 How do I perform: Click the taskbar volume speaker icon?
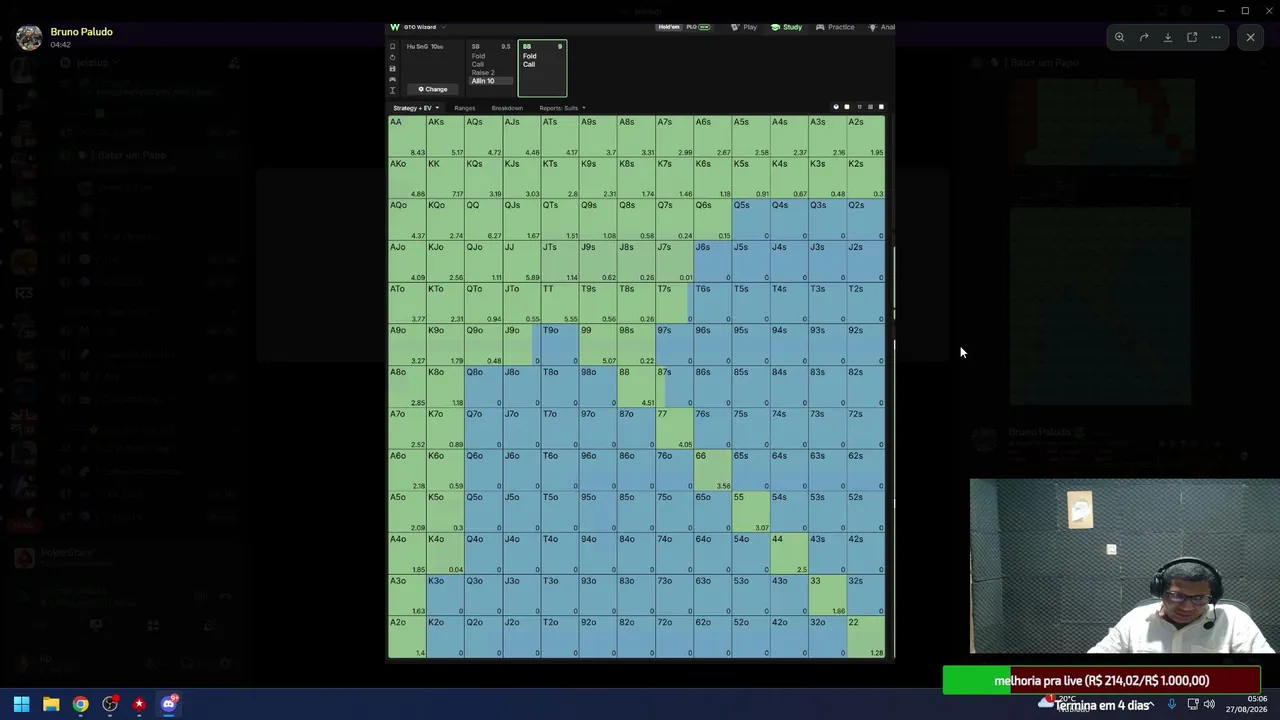click(1209, 704)
